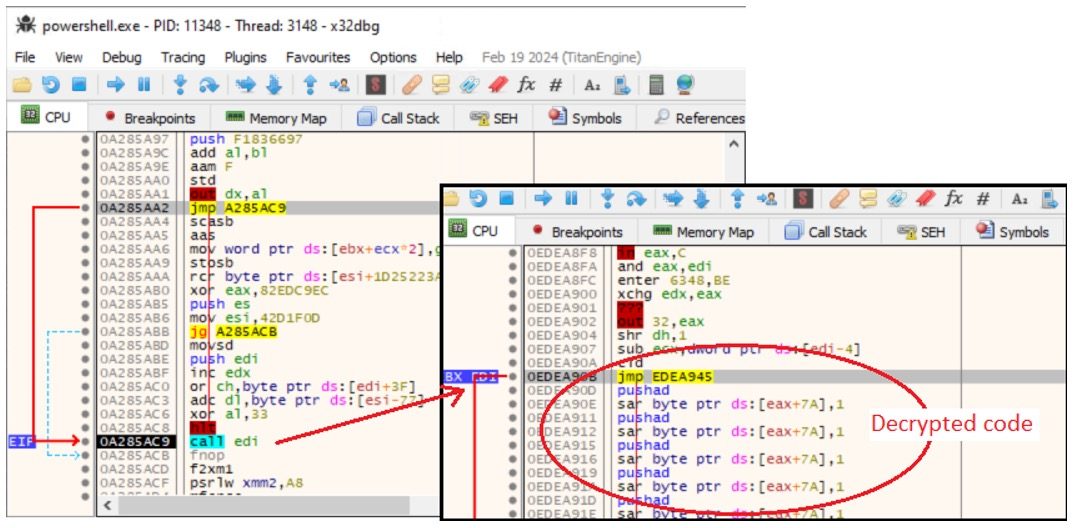The width and height of the screenshot is (1073, 528).
Task: Click the horizontal scrollbar left arrow
Action: 108,507
